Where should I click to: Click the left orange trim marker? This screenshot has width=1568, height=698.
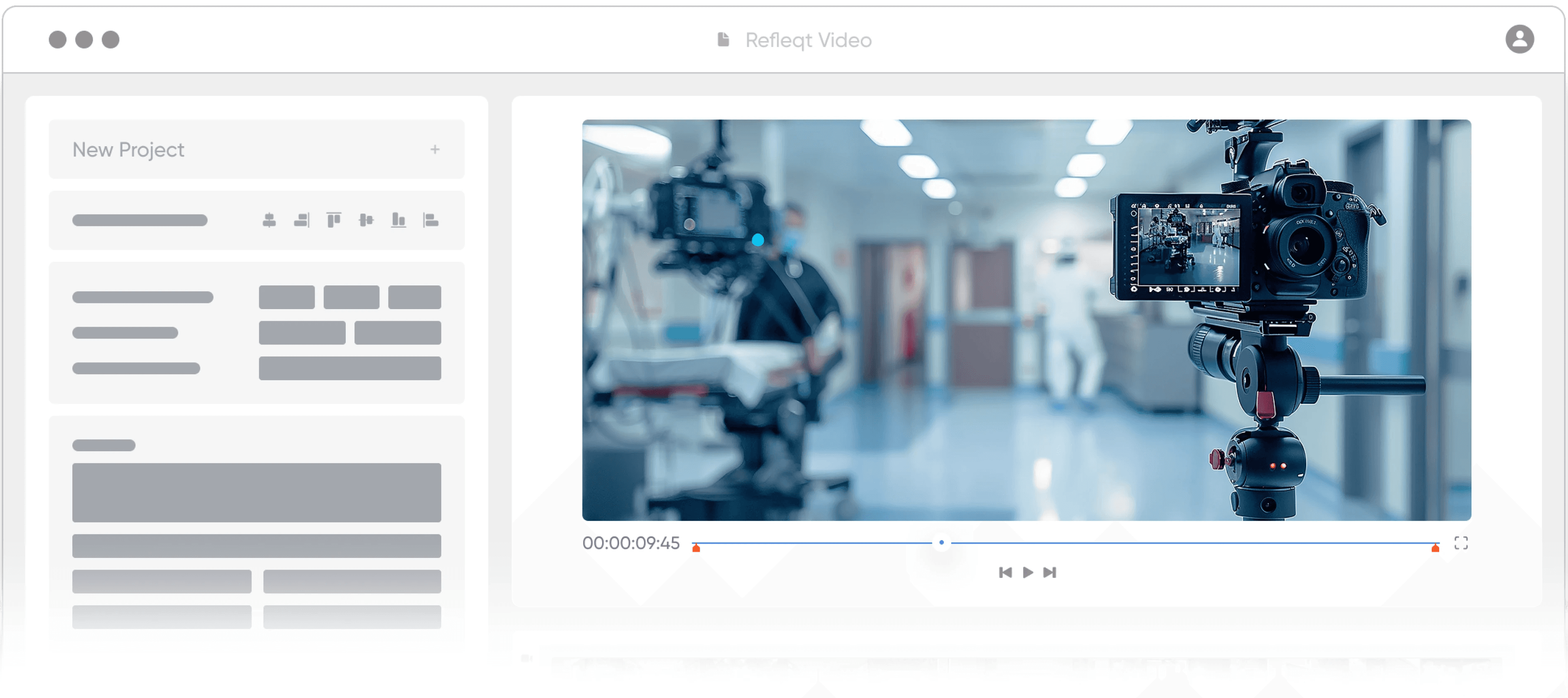[696, 548]
